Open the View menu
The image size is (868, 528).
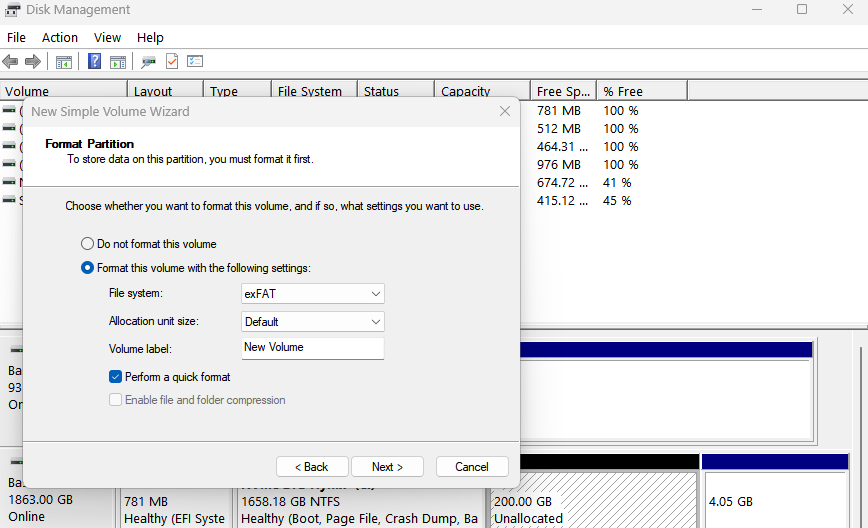click(107, 37)
